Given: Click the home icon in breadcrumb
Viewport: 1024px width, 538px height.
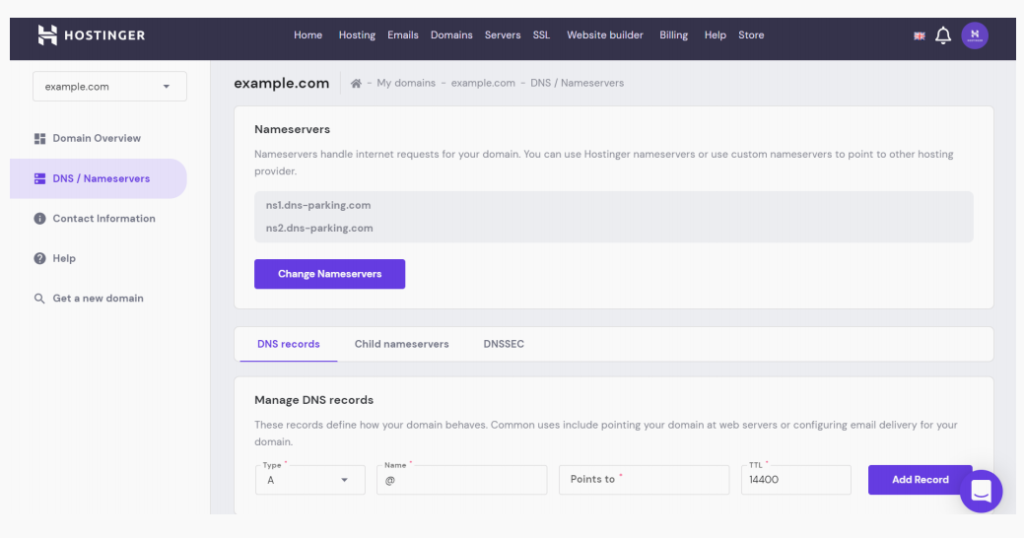Looking at the screenshot, I should pos(355,83).
